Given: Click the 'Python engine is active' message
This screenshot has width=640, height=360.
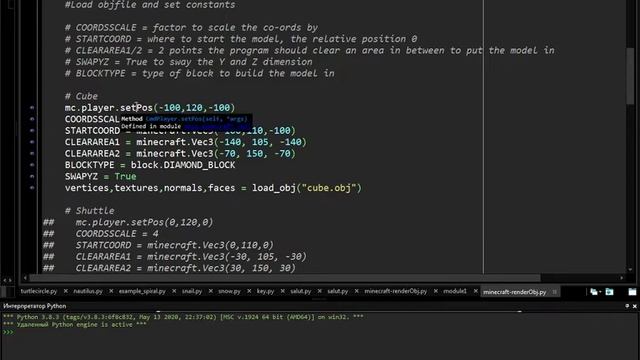Looking at the screenshot, I should point(74,325).
